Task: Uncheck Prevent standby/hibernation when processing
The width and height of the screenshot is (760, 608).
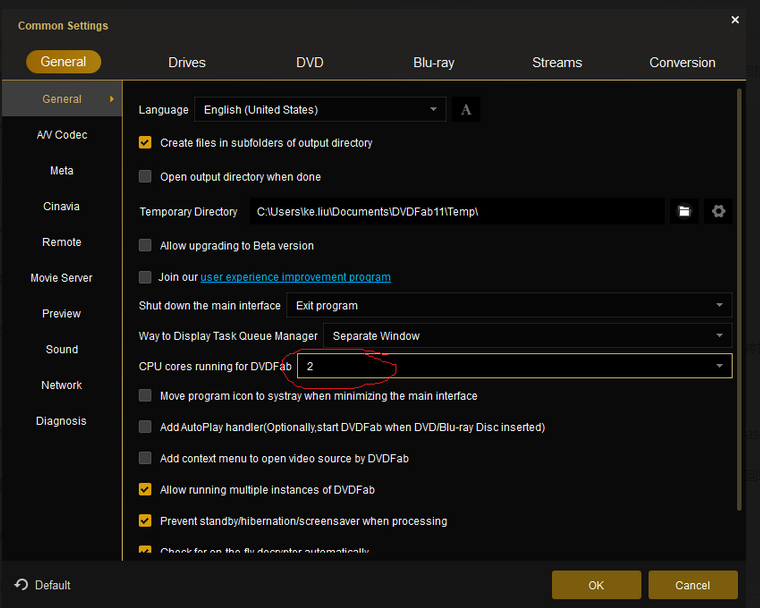Action: click(145, 521)
